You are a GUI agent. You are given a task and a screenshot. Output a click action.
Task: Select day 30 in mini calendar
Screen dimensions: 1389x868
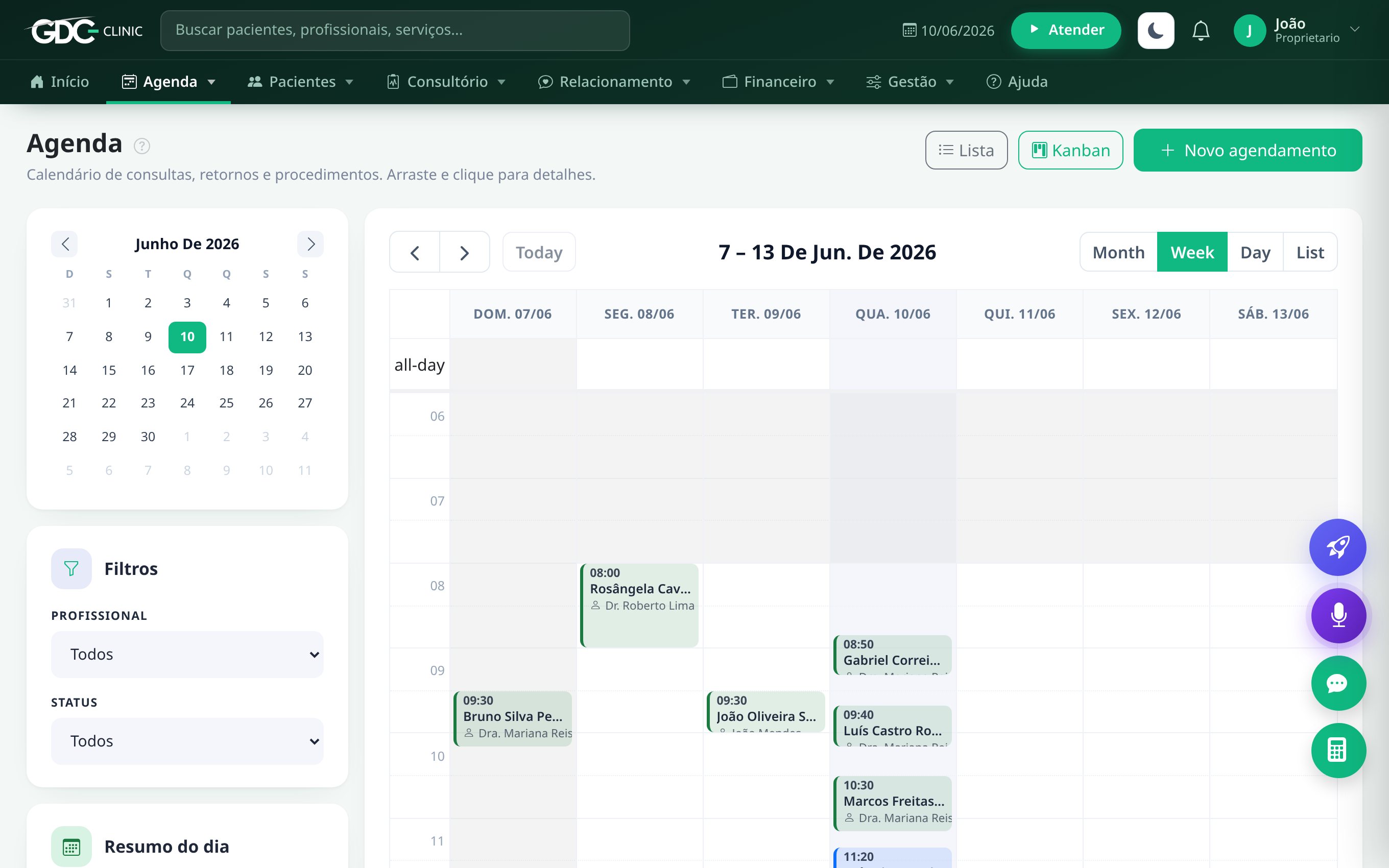tap(148, 437)
